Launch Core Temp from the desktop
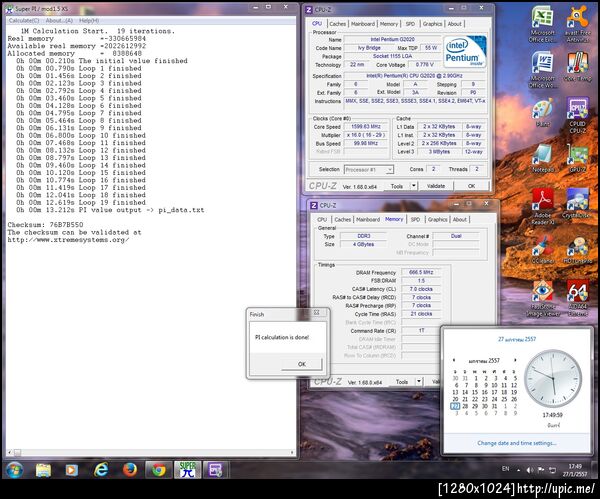 coord(577,67)
